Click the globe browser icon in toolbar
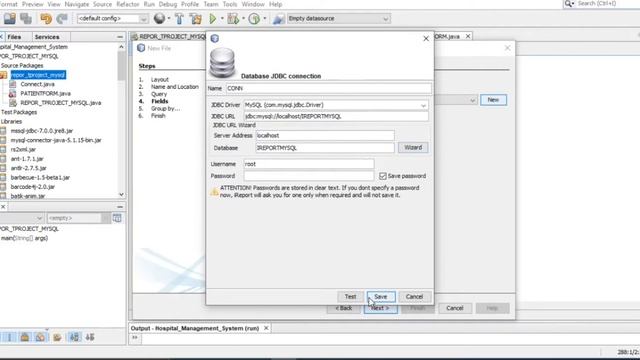640x360 pixels. coord(159,18)
